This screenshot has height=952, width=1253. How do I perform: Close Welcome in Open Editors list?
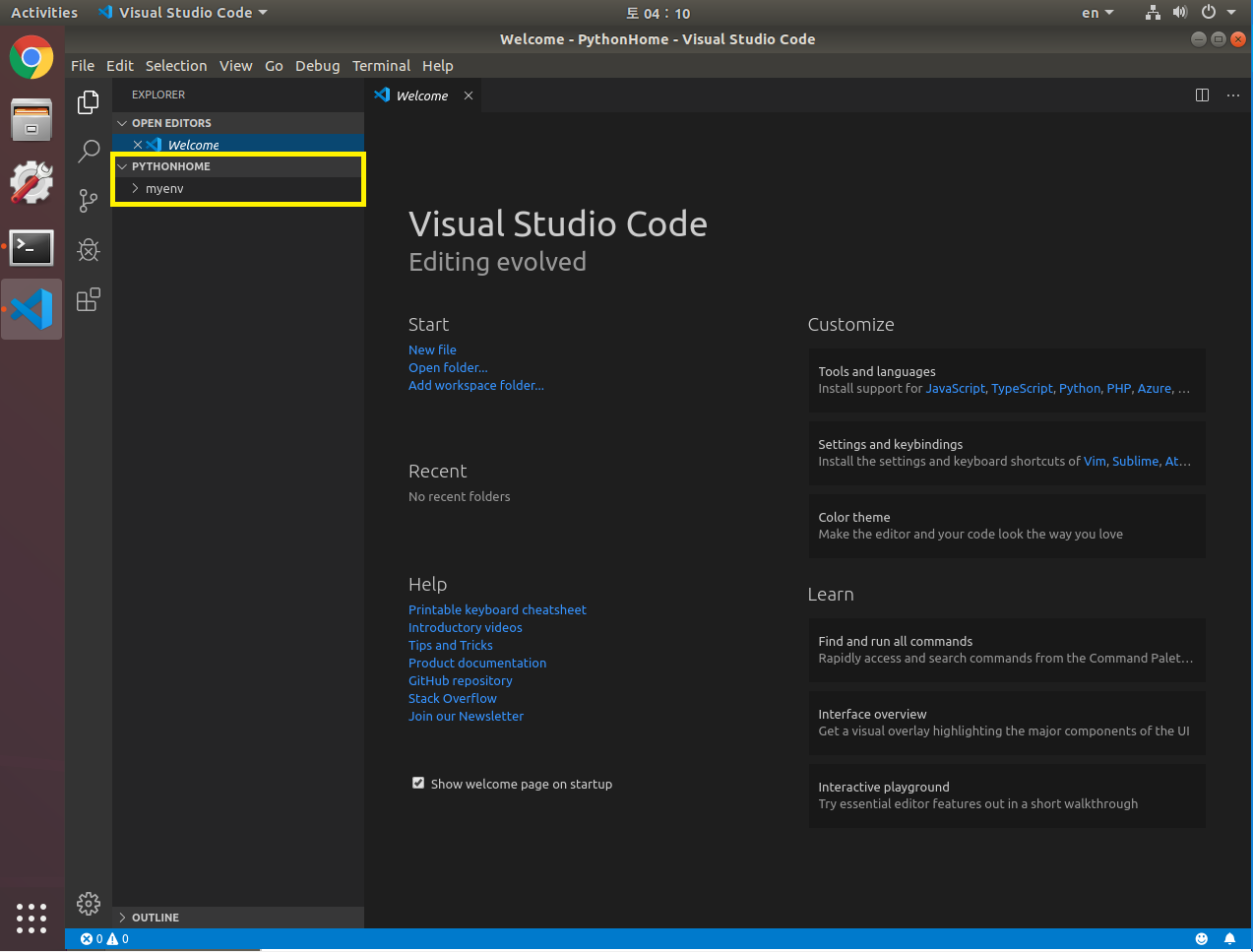[138, 145]
